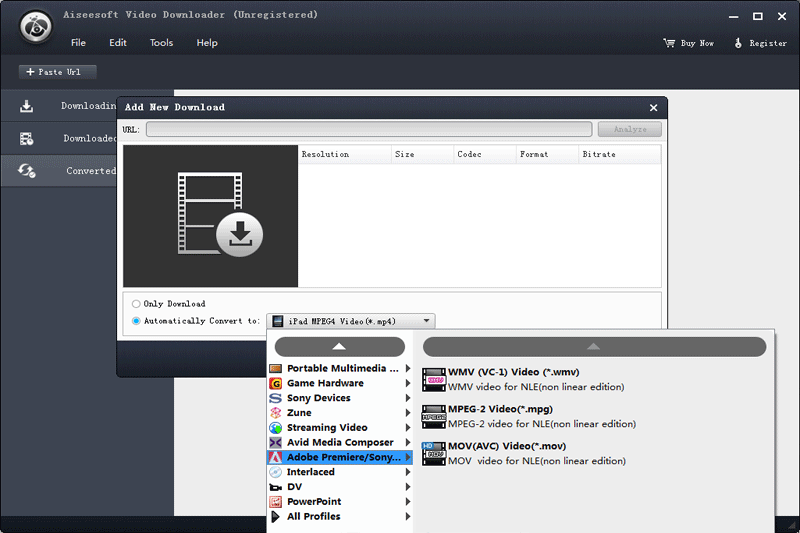This screenshot has height=533, width=800.
Task: Click the Zune category icon
Action: 276,413
